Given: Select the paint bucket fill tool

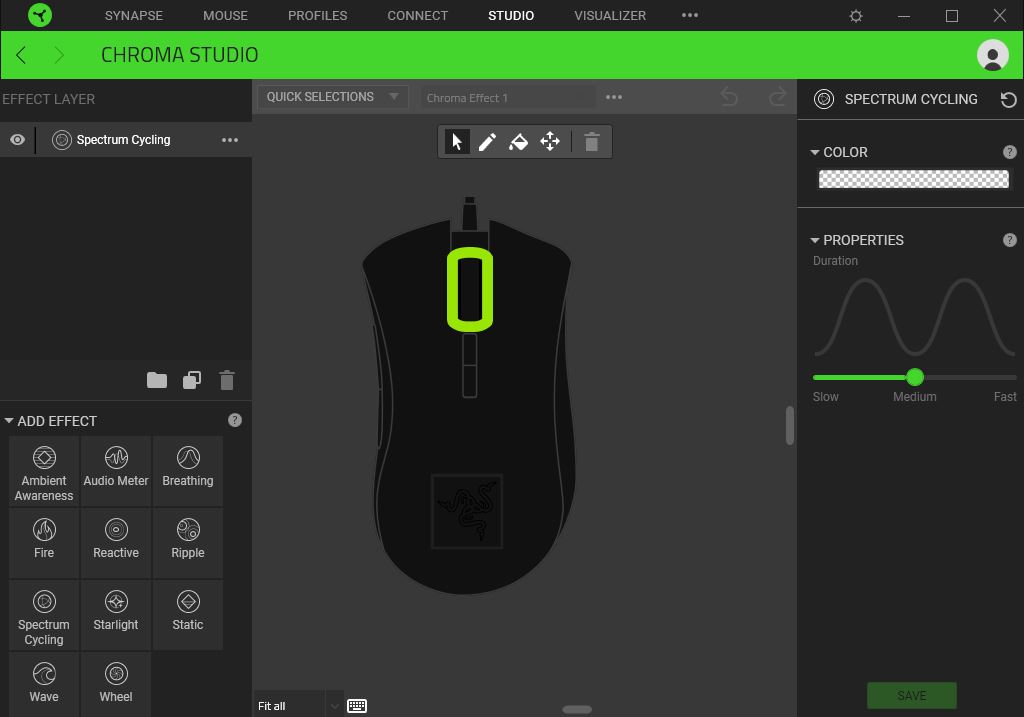Looking at the screenshot, I should point(519,141).
